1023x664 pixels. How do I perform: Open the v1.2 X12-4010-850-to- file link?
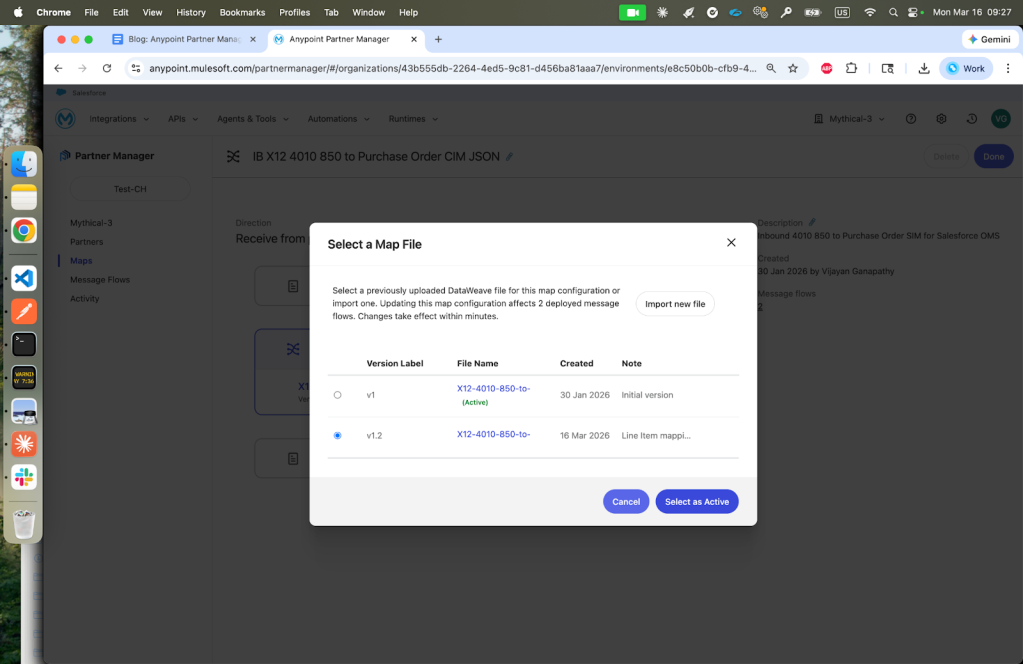coord(493,435)
